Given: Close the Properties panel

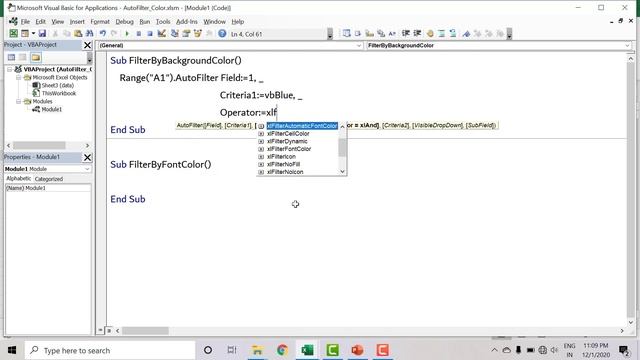Looking at the screenshot, I should tap(87, 157).
